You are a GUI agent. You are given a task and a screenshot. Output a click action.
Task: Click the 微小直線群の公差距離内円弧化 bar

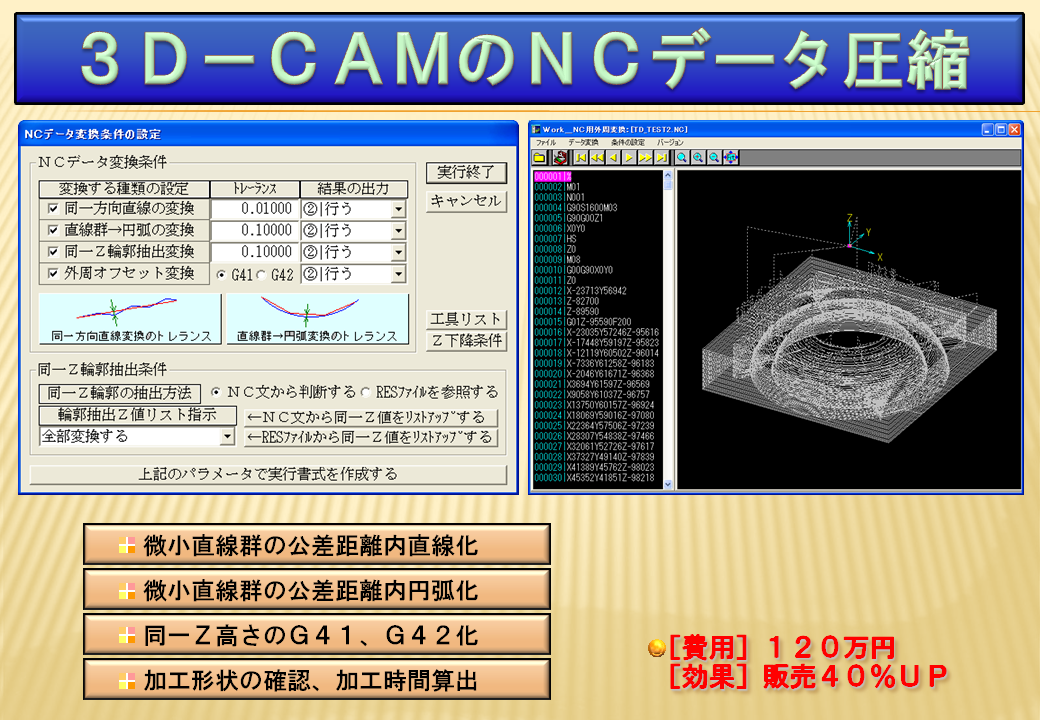316,590
